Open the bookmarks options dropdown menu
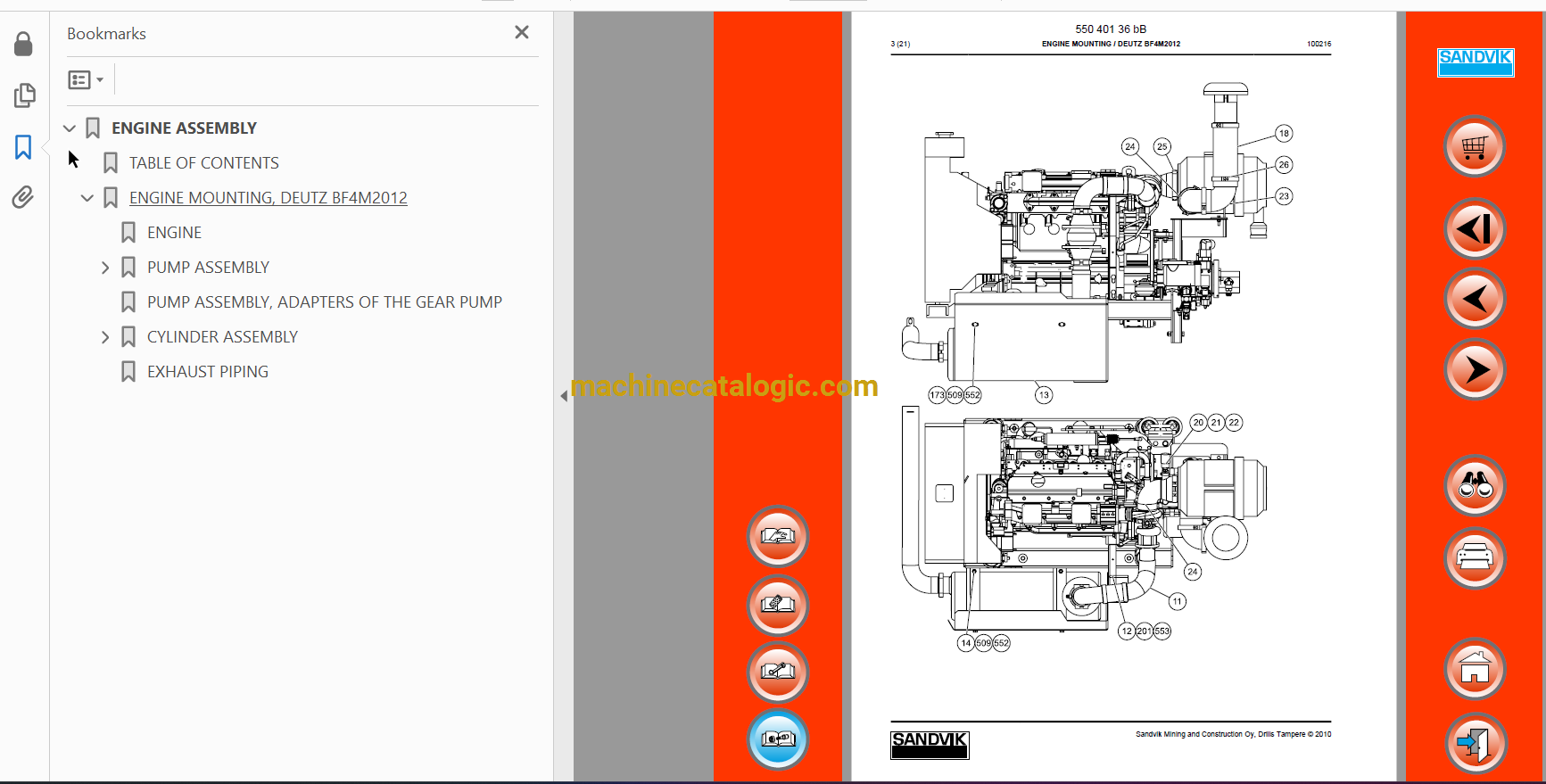1546x784 pixels. tap(86, 80)
